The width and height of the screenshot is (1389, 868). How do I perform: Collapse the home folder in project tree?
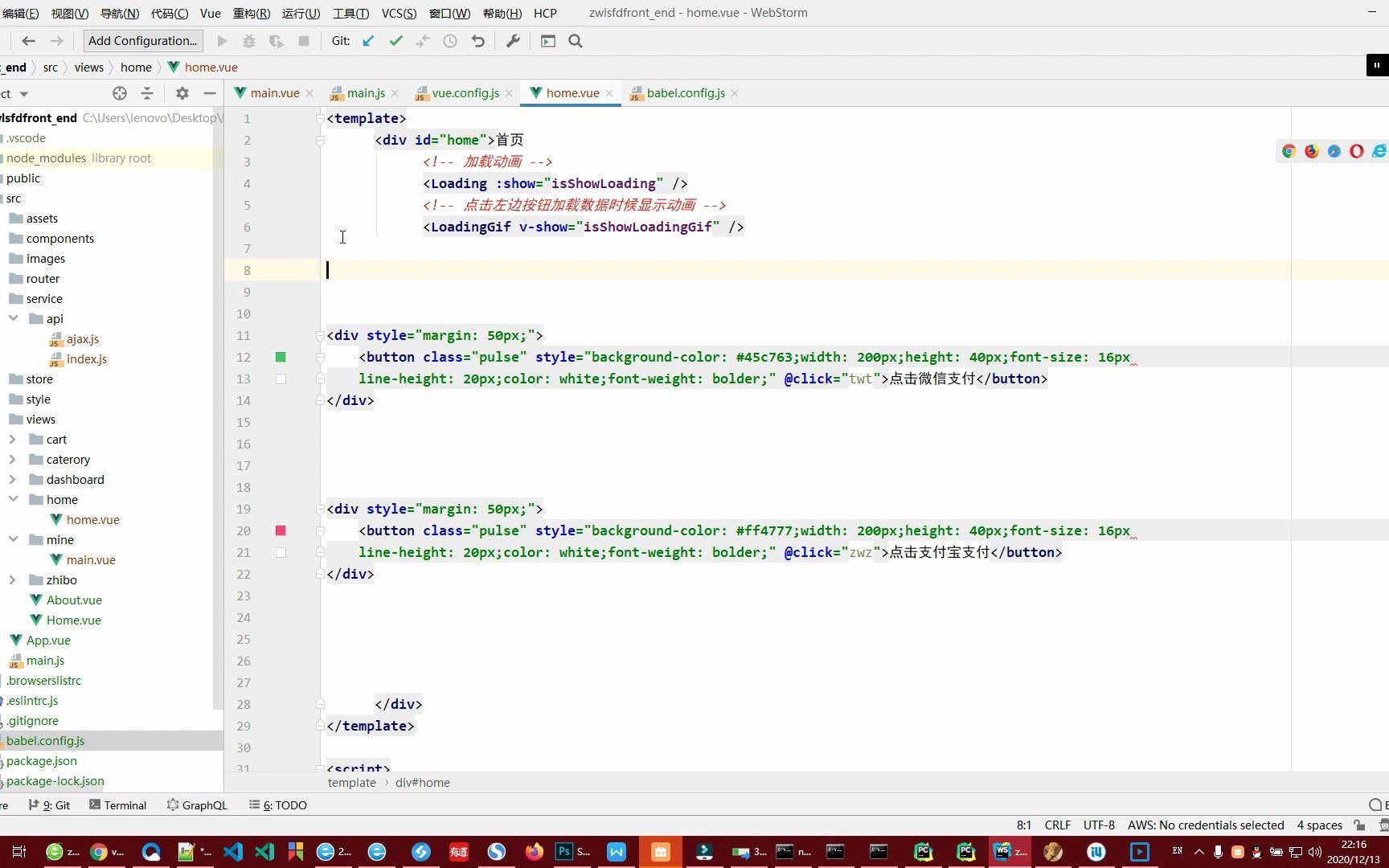[12, 499]
